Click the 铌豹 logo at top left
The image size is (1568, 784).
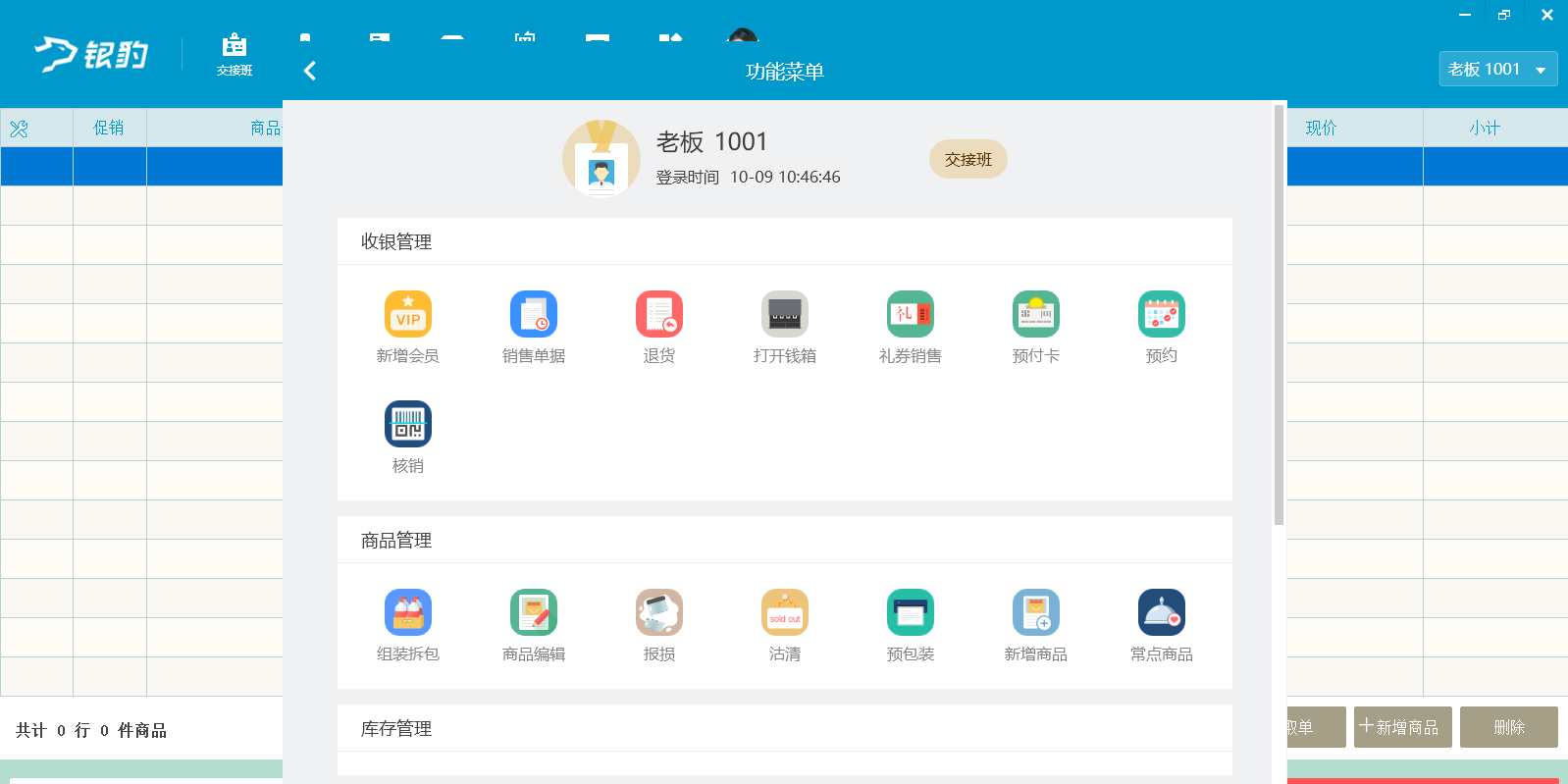91,54
